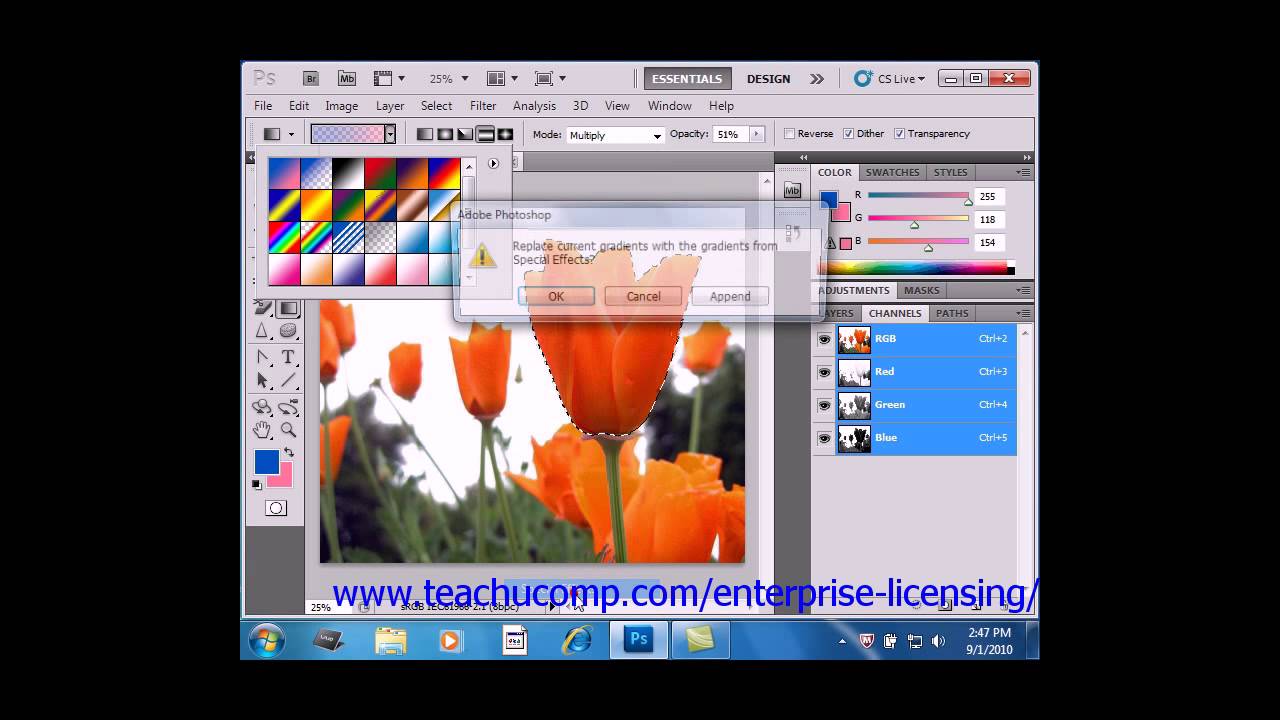Screen dimensions: 1280x720
Task: Switch to the Design workspace
Action: coord(768,79)
